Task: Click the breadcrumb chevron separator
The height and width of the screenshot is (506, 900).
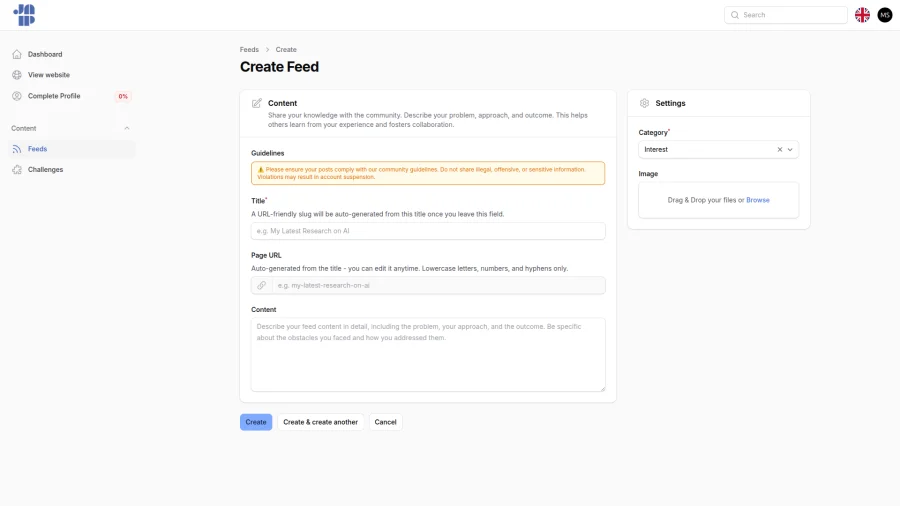Action: (x=267, y=50)
